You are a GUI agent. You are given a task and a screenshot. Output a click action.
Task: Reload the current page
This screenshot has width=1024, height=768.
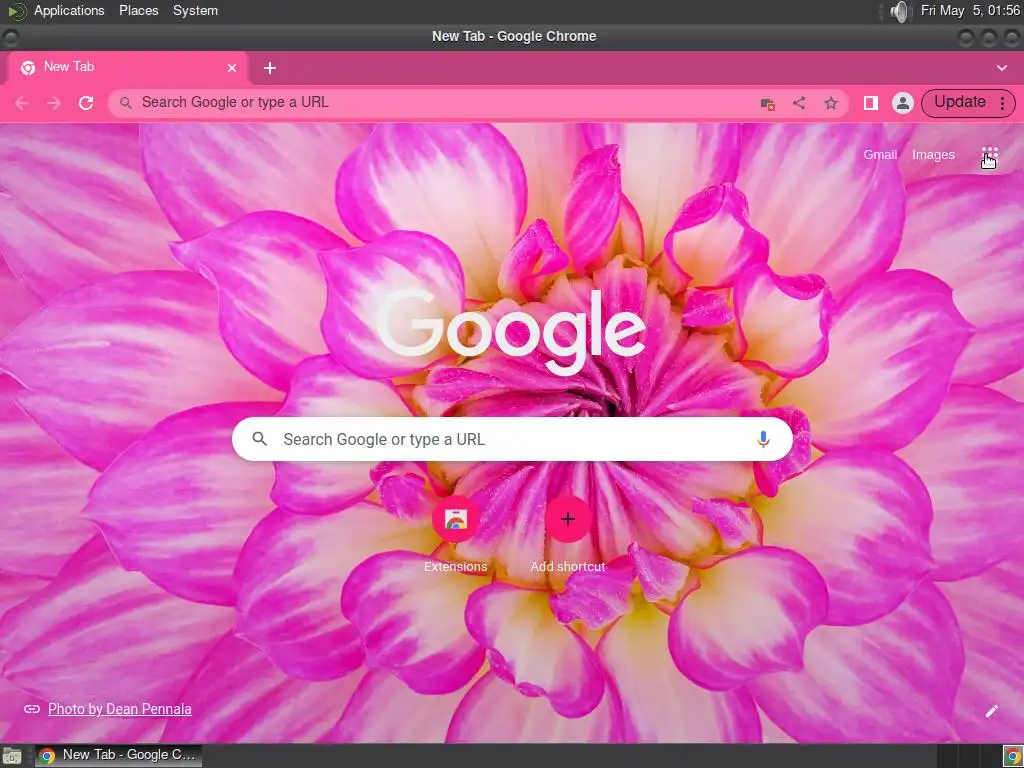coord(86,103)
